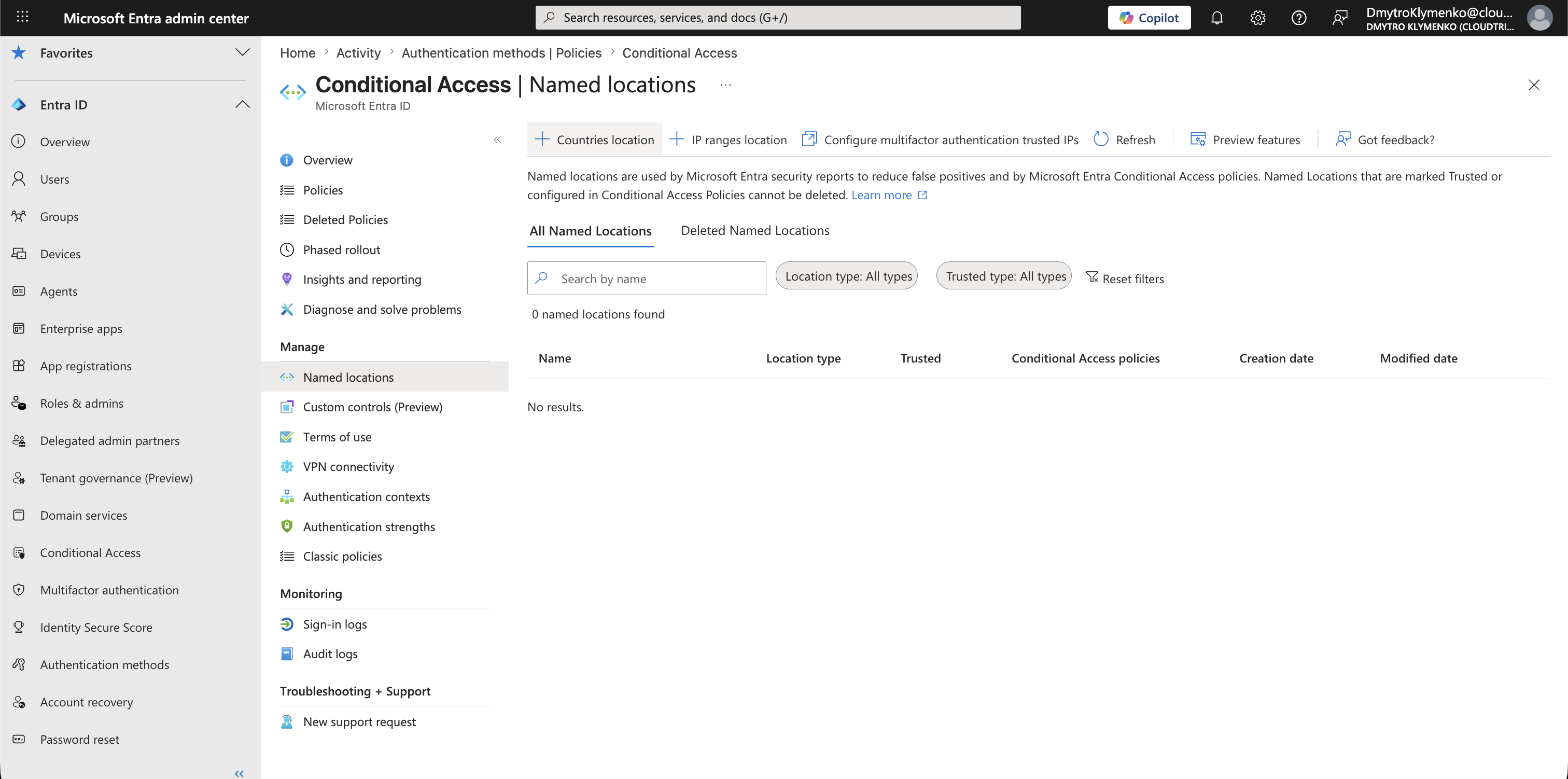Collapse the Conditional Access blade menu

click(x=497, y=140)
